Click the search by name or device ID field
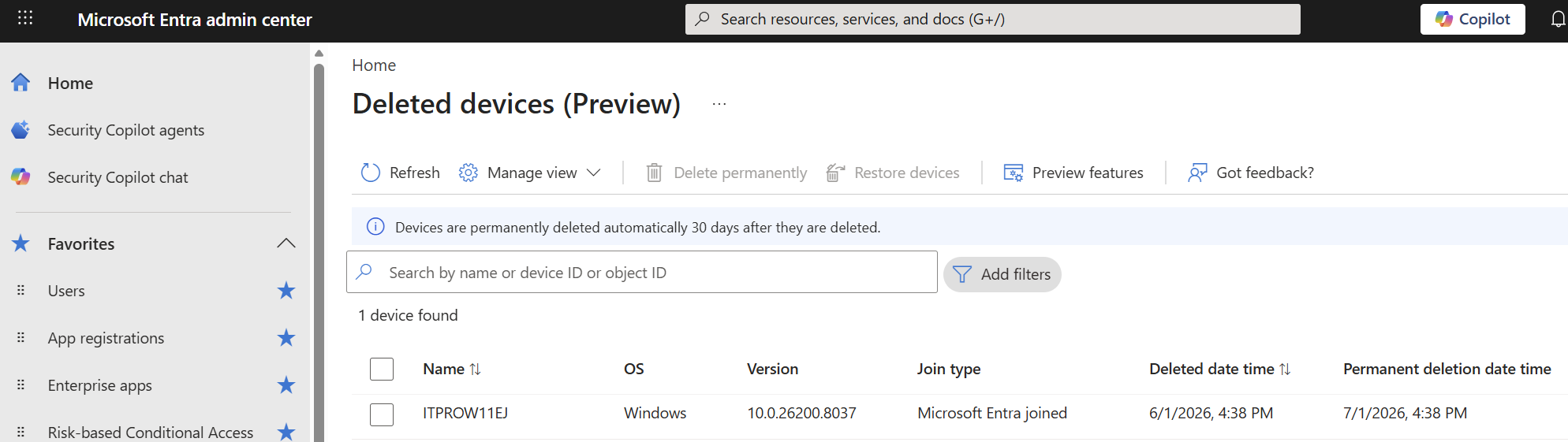This screenshot has width=1568, height=442. pos(642,272)
